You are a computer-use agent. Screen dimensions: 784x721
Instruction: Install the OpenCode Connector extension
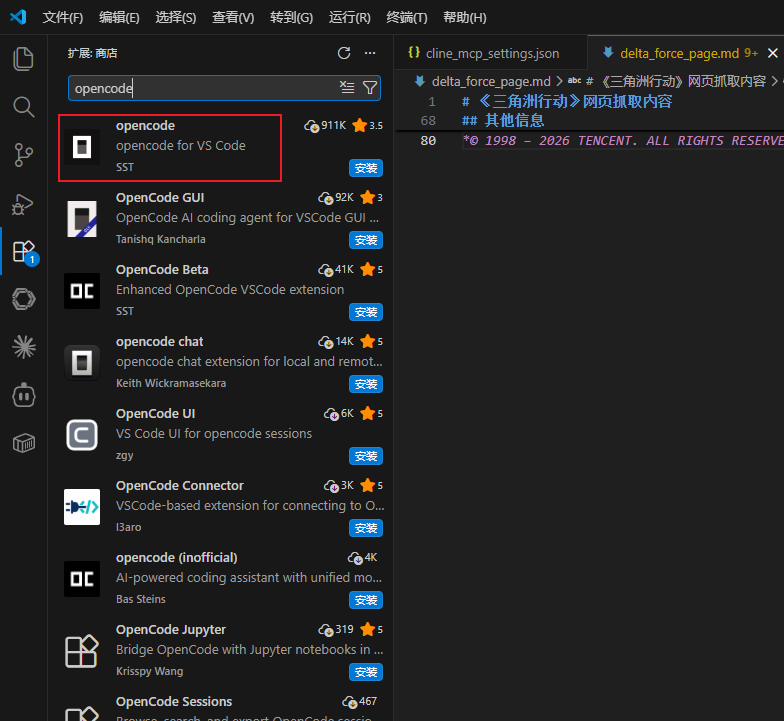[366, 528]
